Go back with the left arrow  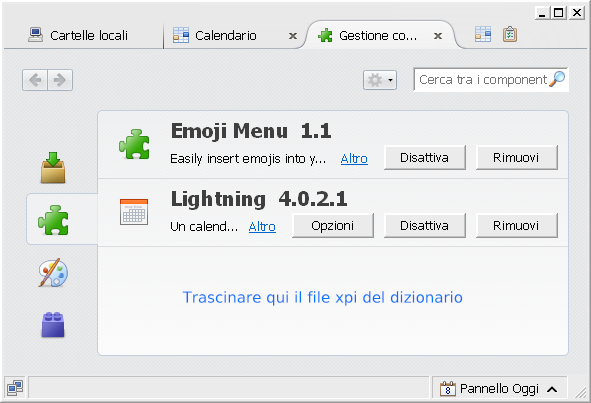[35, 80]
